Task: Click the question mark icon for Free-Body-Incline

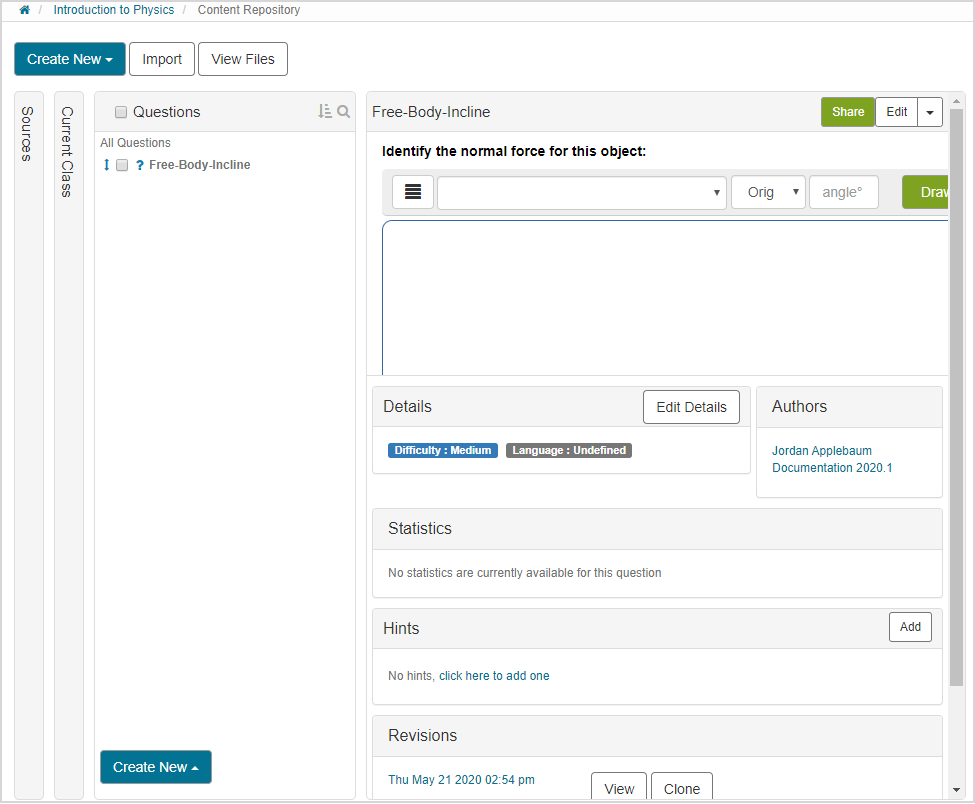Action: (x=139, y=165)
